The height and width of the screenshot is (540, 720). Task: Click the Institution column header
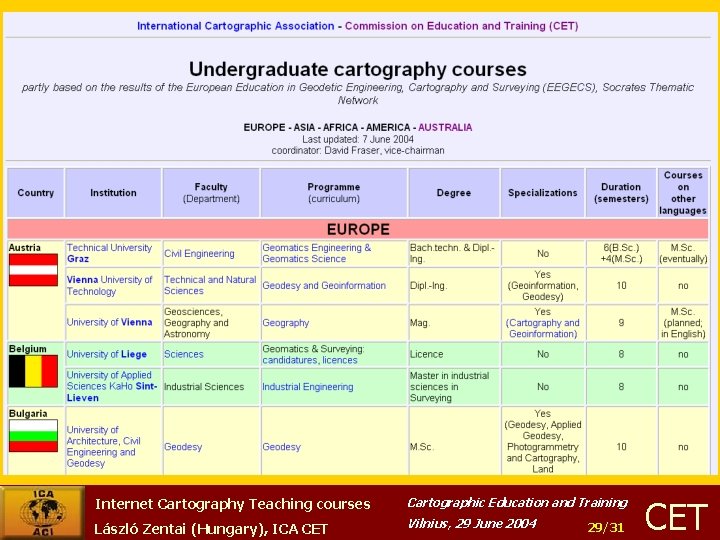click(113, 192)
